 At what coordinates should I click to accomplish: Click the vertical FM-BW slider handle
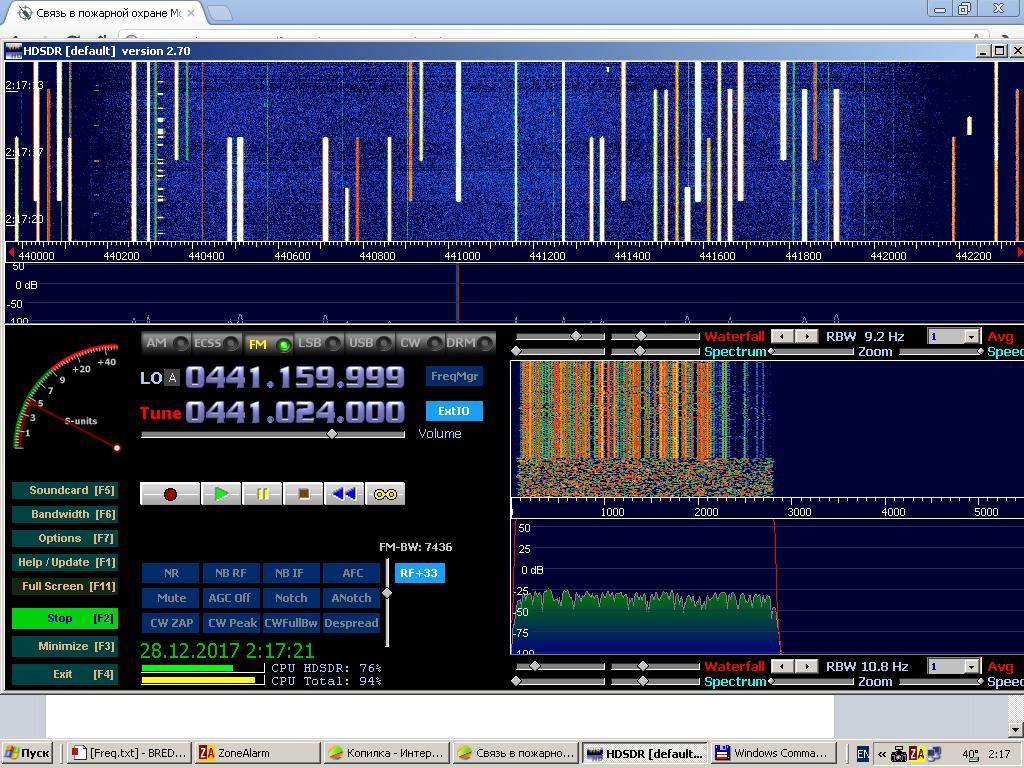(387, 592)
